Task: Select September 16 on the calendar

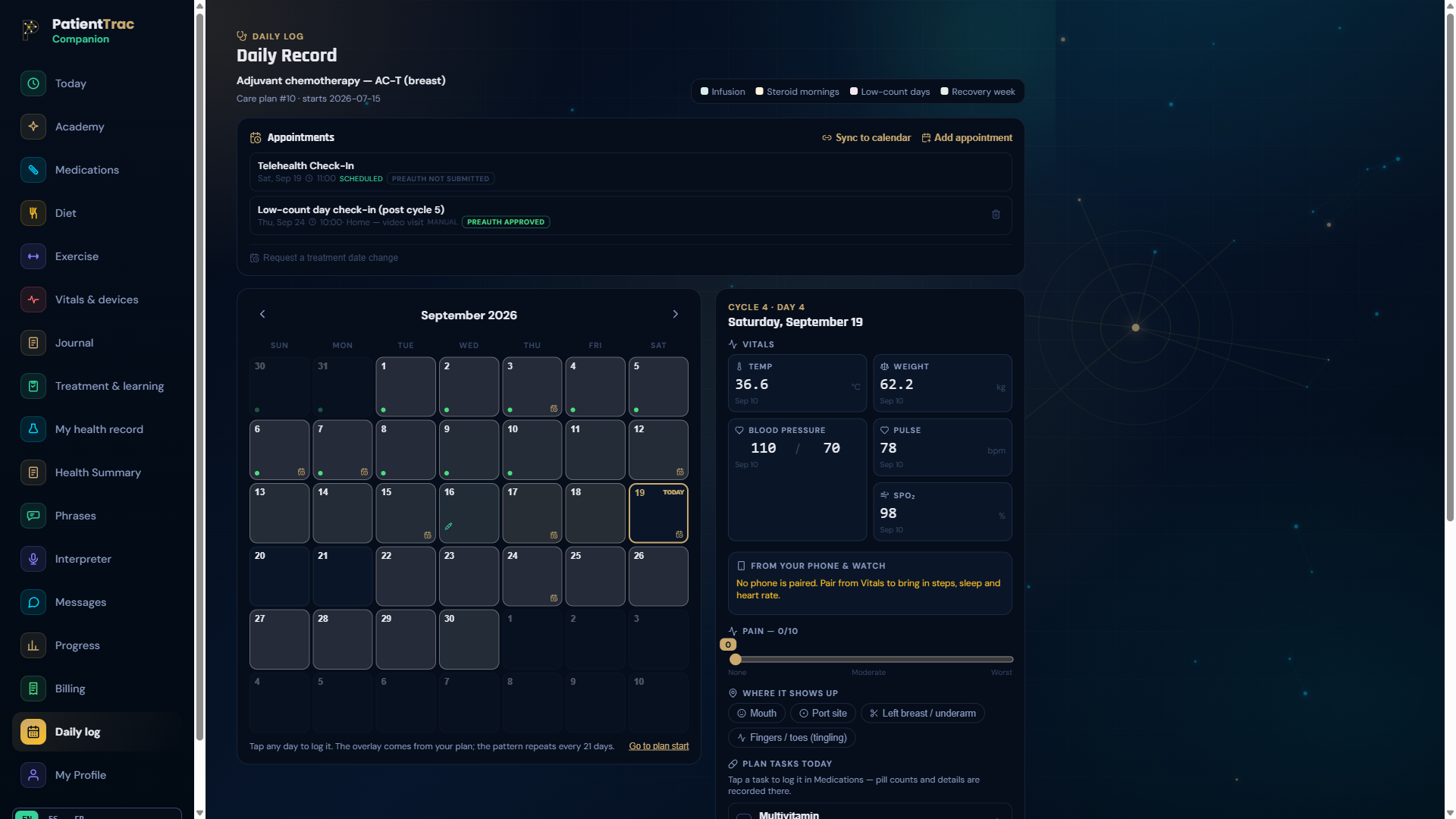Action: [x=469, y=513]
